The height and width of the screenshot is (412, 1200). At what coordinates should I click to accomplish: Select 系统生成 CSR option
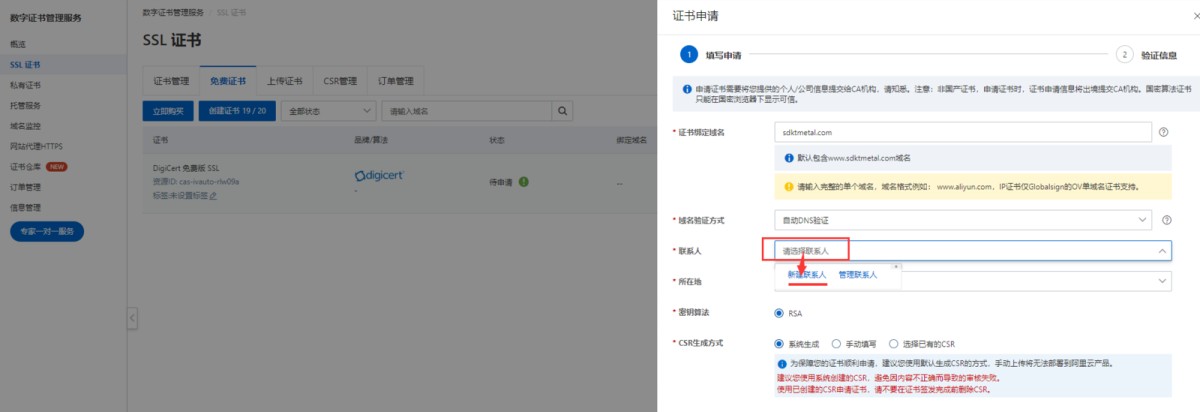pos(779,343)
